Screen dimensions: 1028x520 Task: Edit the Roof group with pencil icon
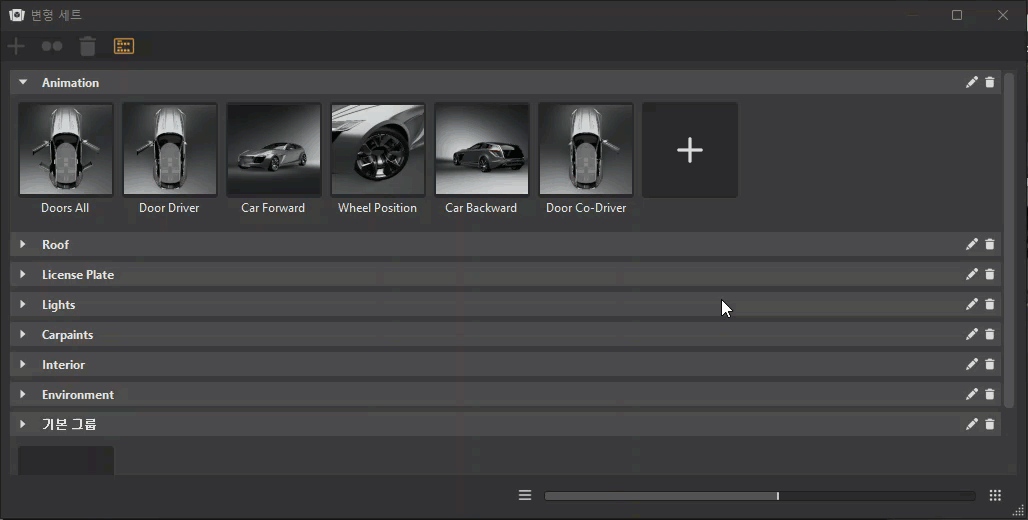click(972, 244)
